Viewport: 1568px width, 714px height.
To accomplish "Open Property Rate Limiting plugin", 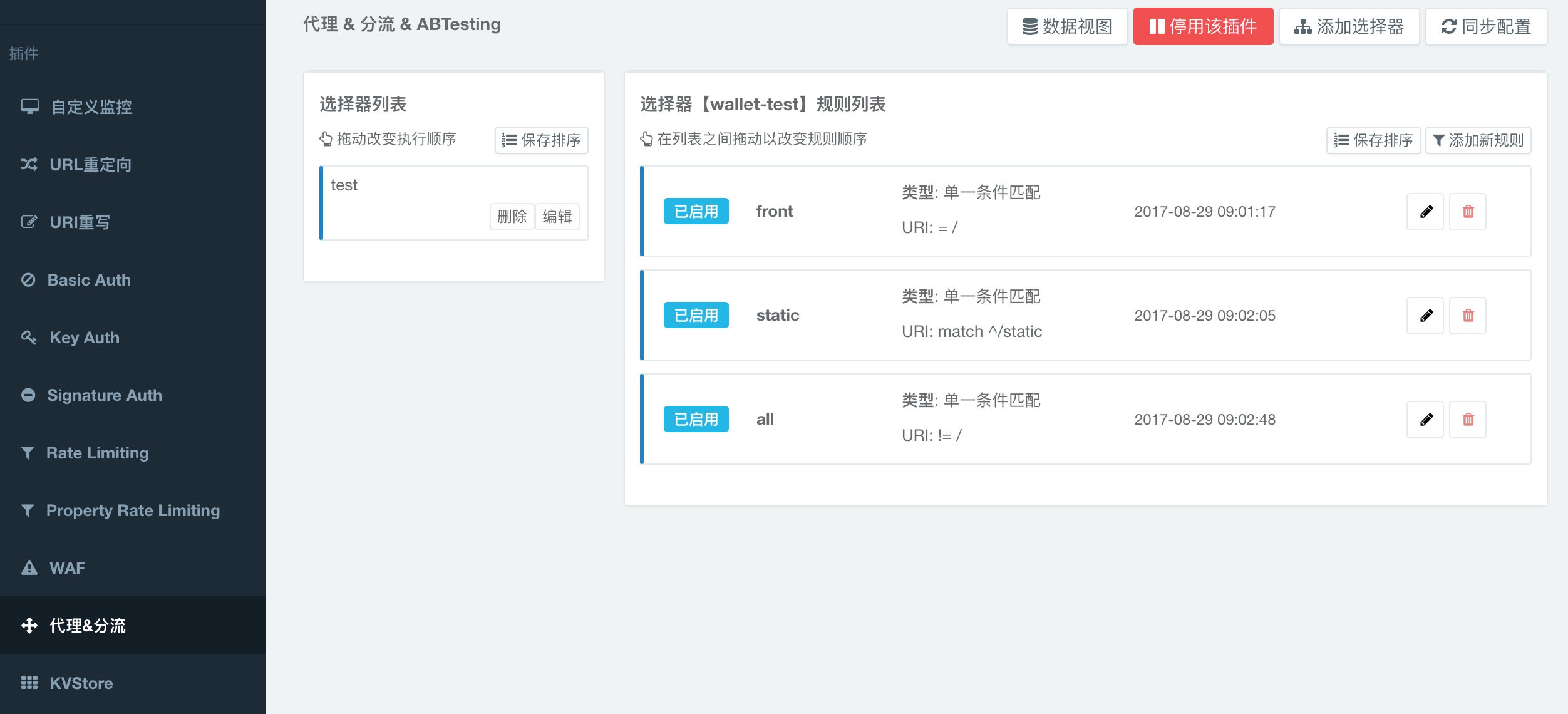I will [133, 510].
